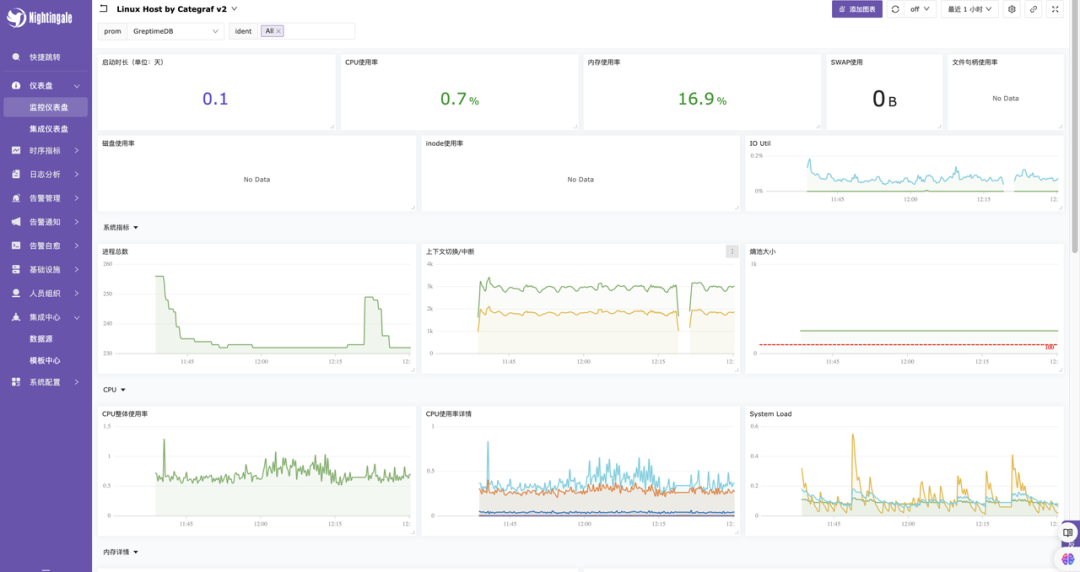This screenshot has width=1080, height=572.
Task: Expand the 告警管理 sidebar menu
Action: (45, 198)
